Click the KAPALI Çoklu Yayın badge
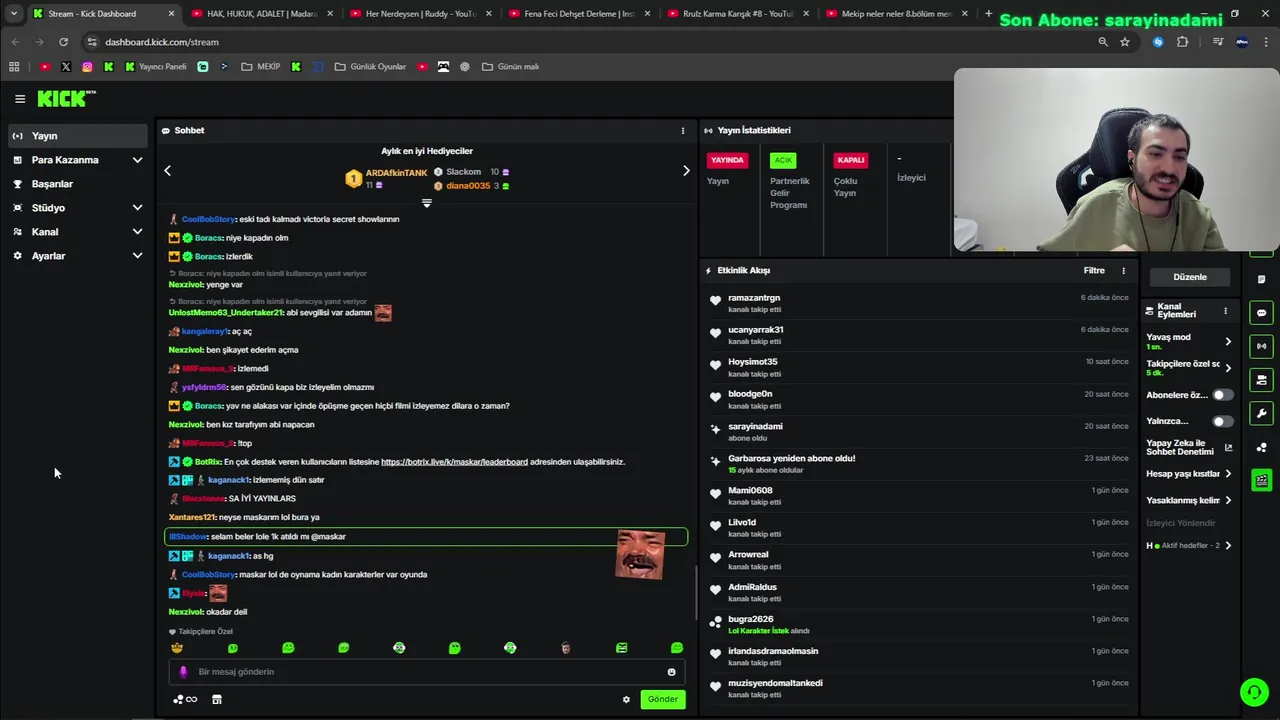This screenshot has width=1280, height=720. click(851, 160)
